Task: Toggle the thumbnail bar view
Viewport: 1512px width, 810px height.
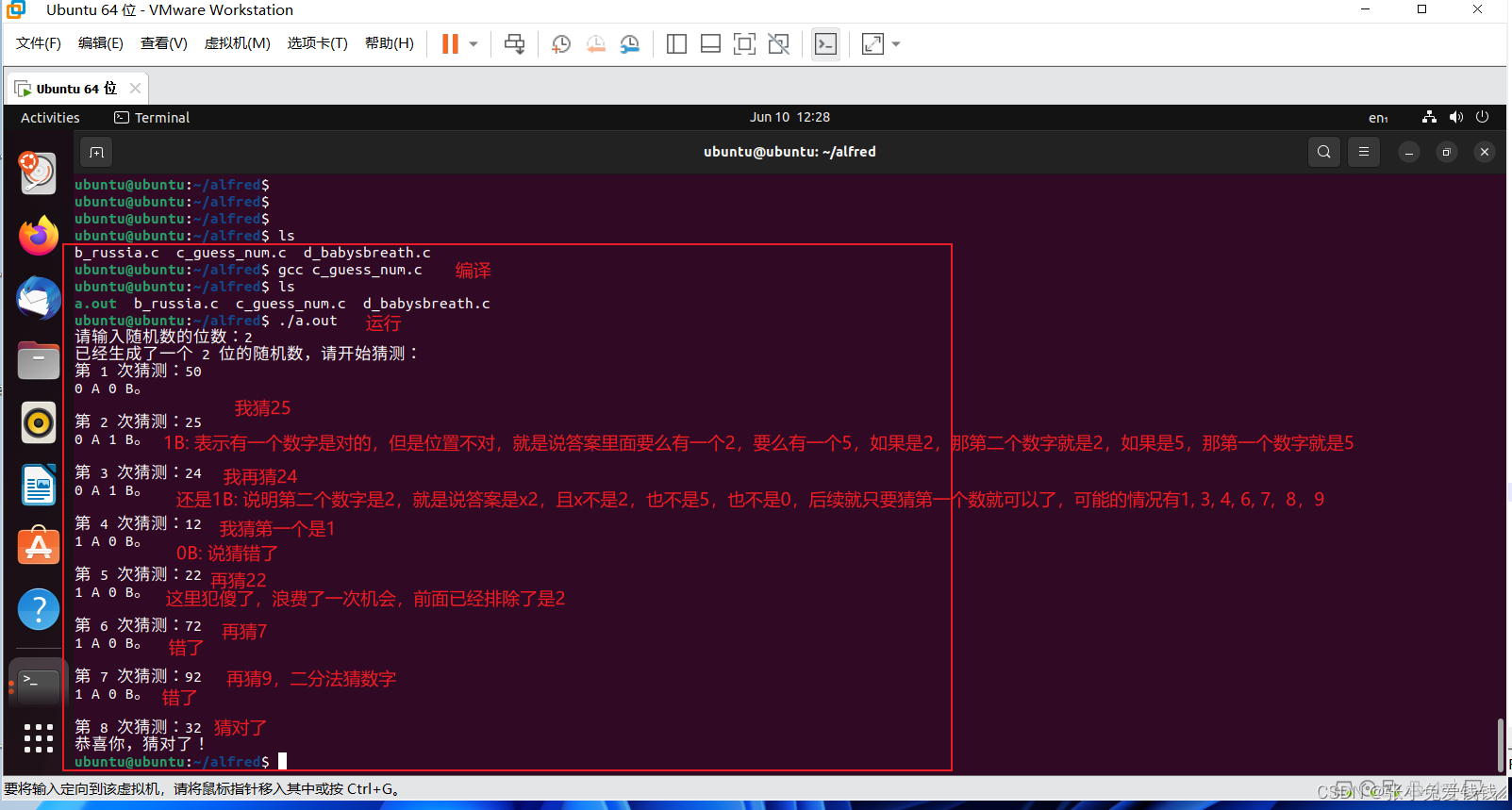Action: click(710, 44)
